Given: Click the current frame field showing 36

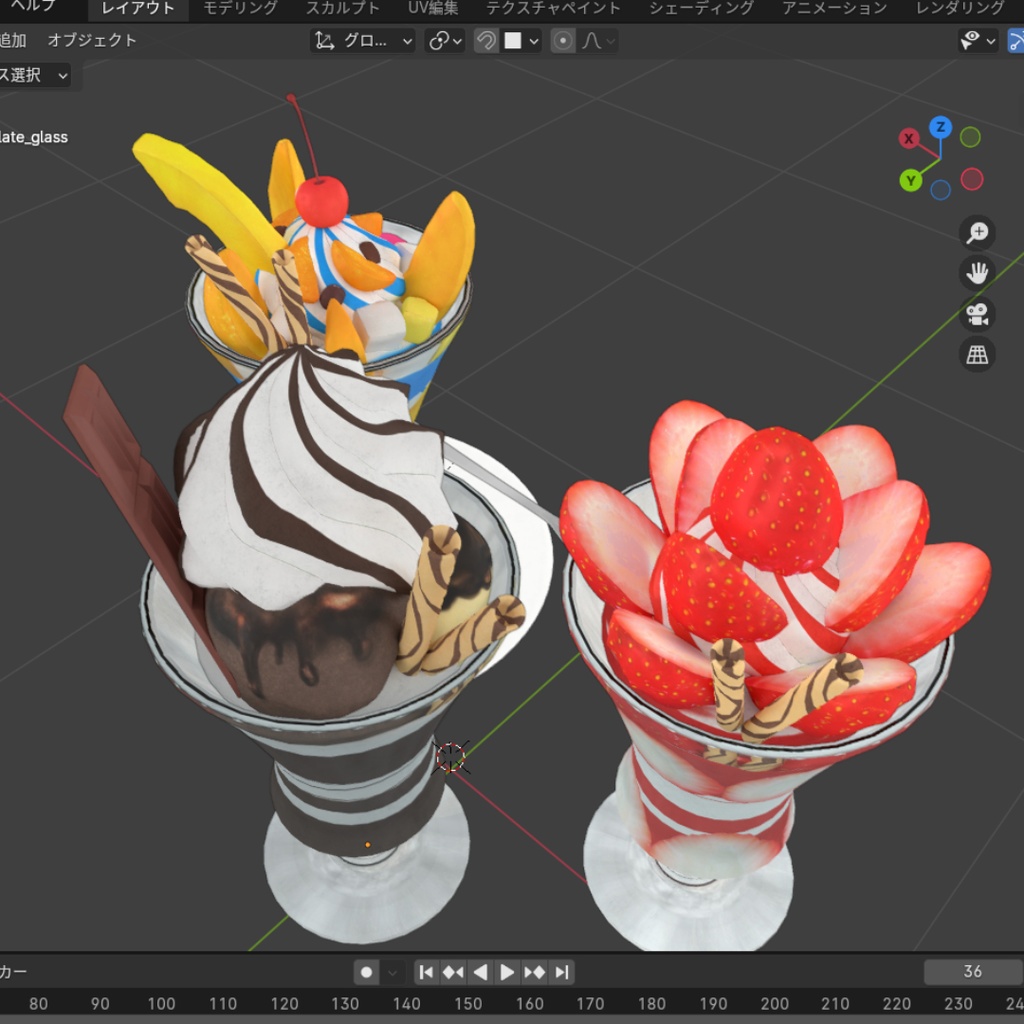Looking at the screenshot, I should (x=970, y=971).
